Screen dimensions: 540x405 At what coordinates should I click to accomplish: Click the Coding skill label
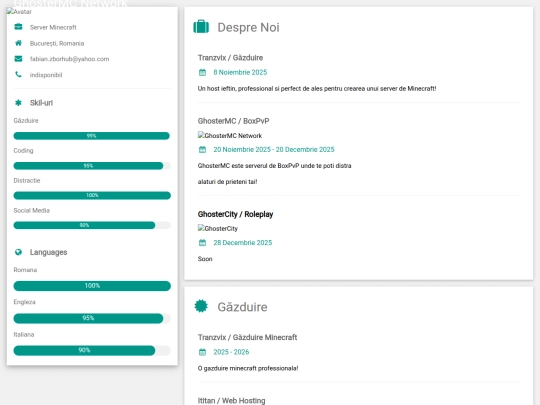click(23, 150)
